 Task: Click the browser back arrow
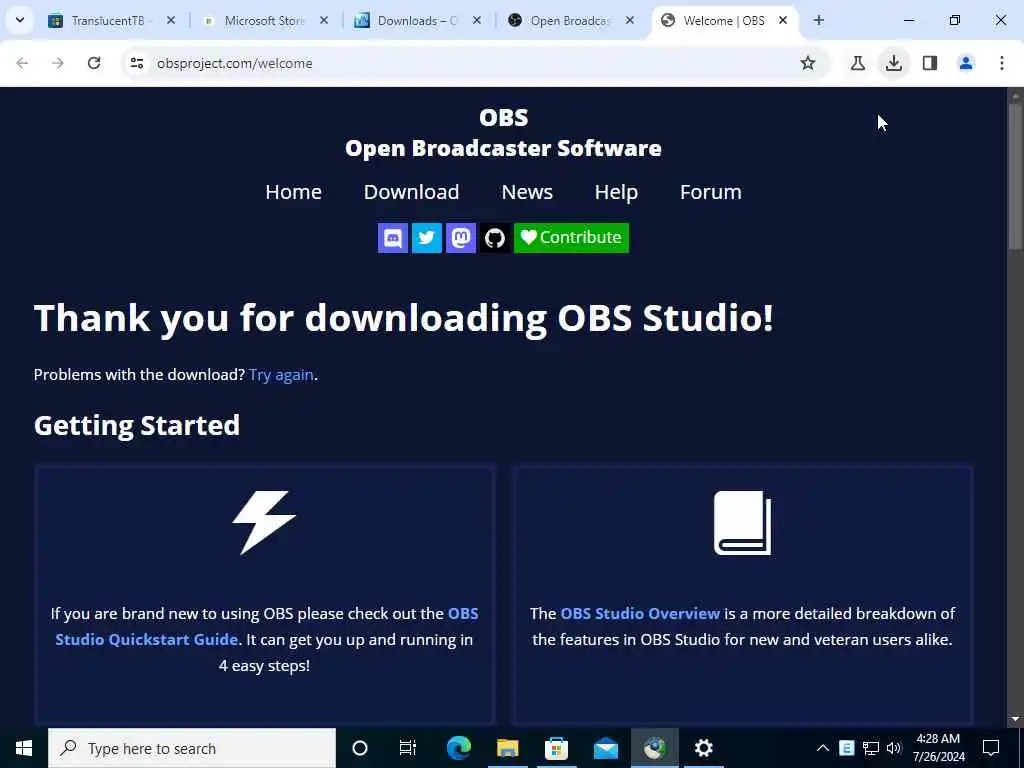[x=22, y=63]
